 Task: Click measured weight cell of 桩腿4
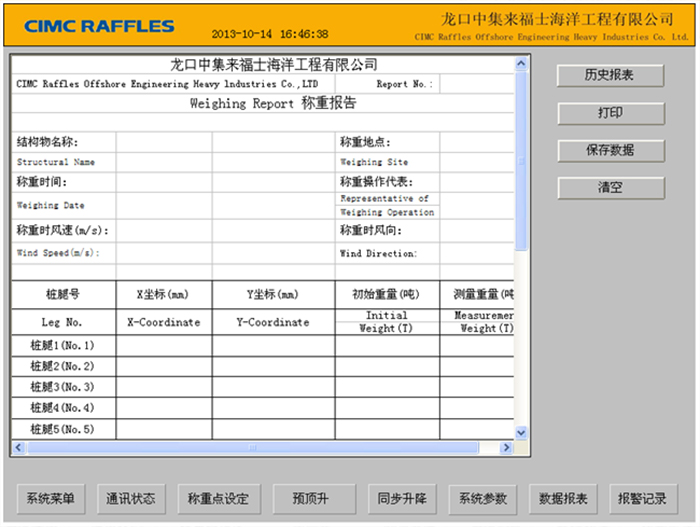point(477,408)
